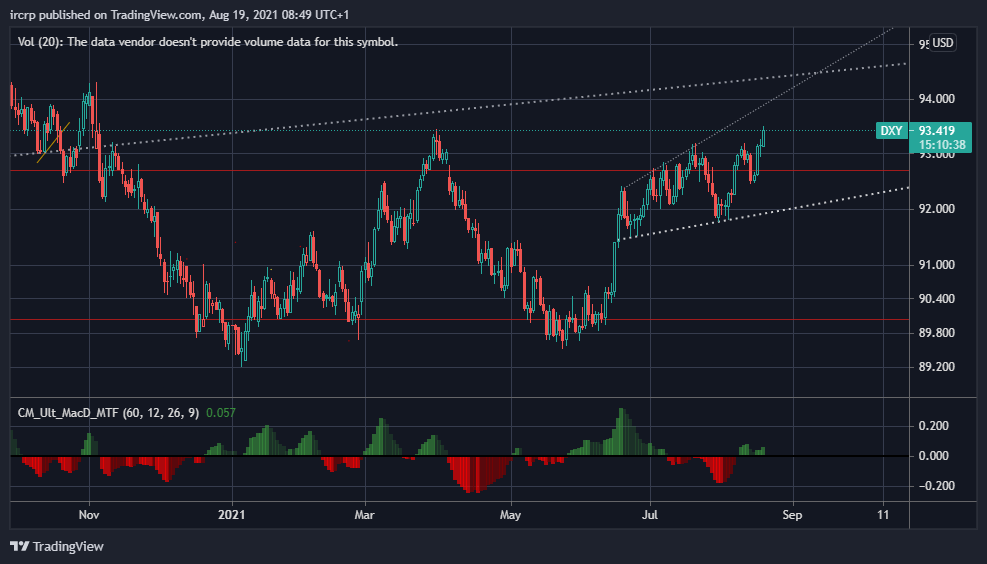Click the 89.800 price axis label
987x564 pixels.
(937, 332)
